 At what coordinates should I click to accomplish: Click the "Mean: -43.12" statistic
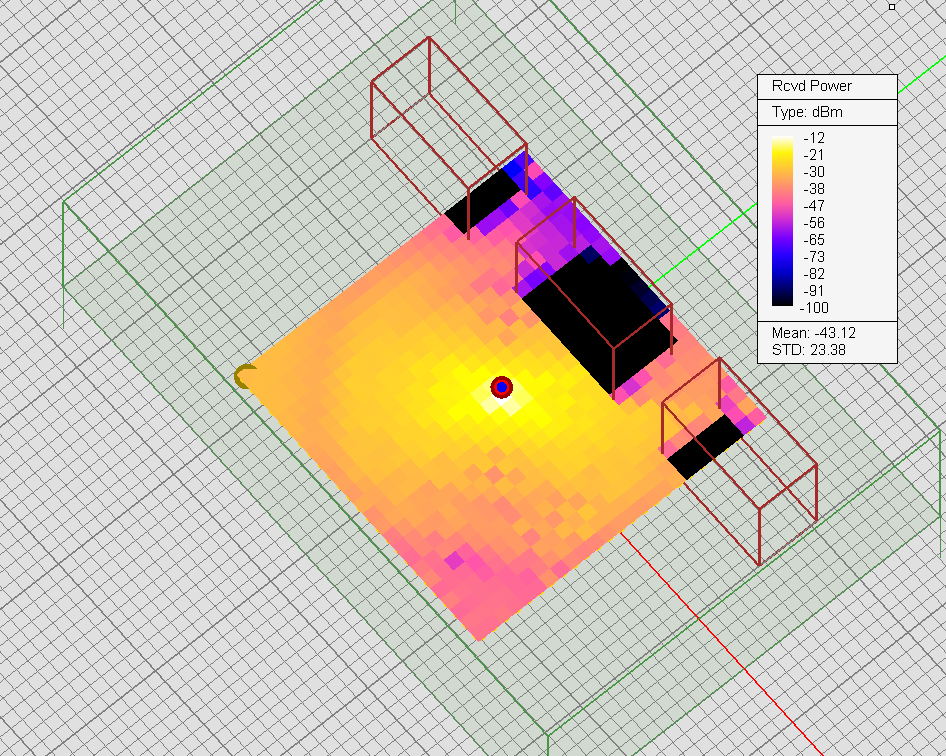point(813,332)
